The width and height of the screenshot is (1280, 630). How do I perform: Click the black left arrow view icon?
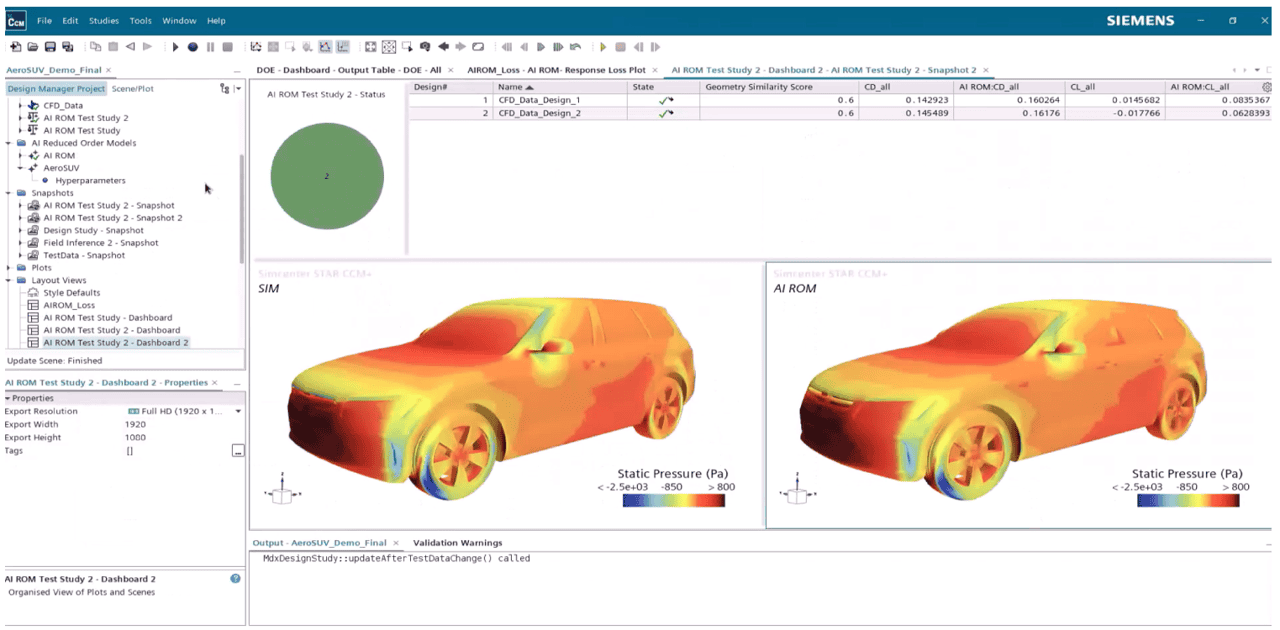443,46
